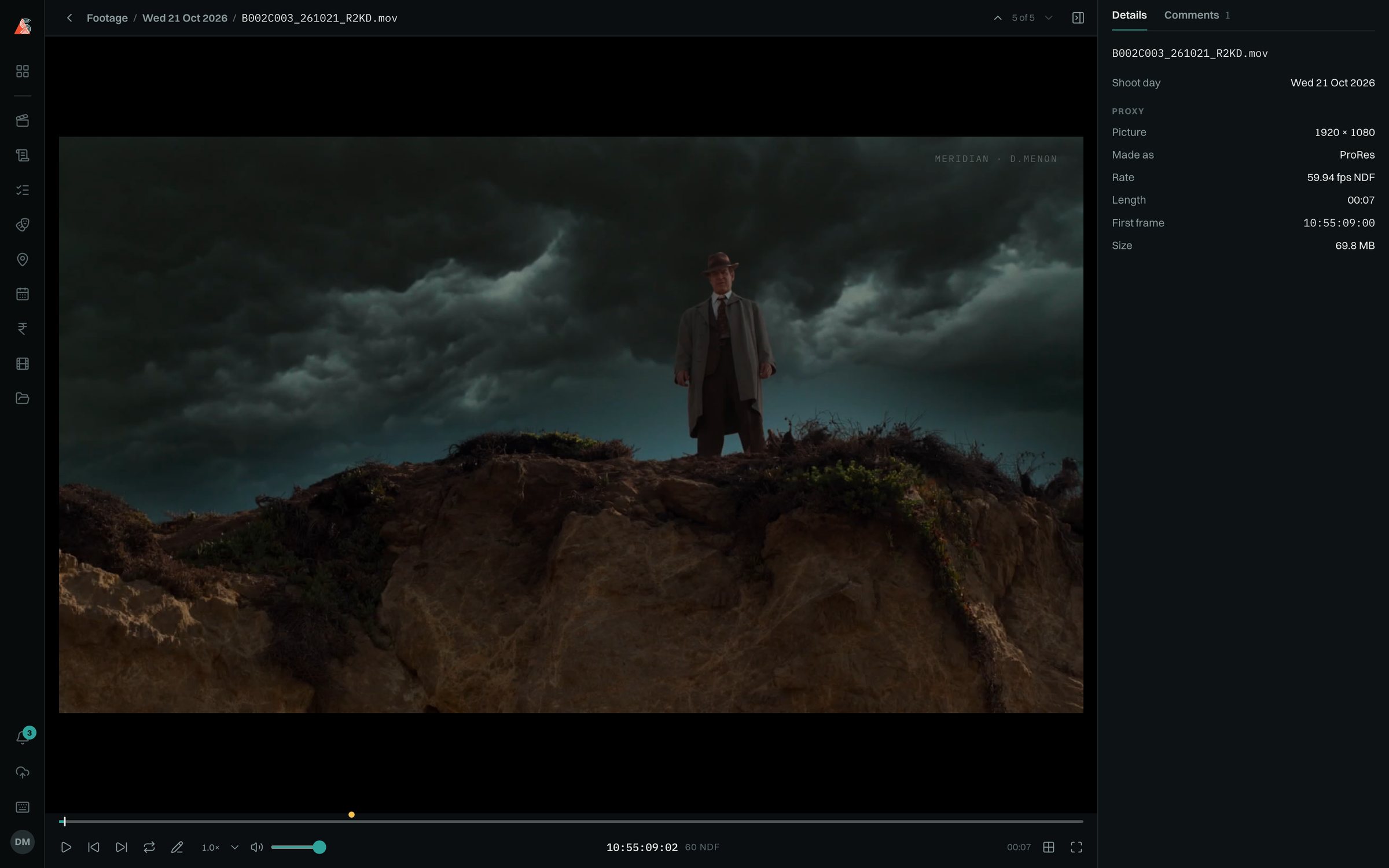Click the Size value 69.8 MB
The image size is (1389, 868).
point(1355,245)
